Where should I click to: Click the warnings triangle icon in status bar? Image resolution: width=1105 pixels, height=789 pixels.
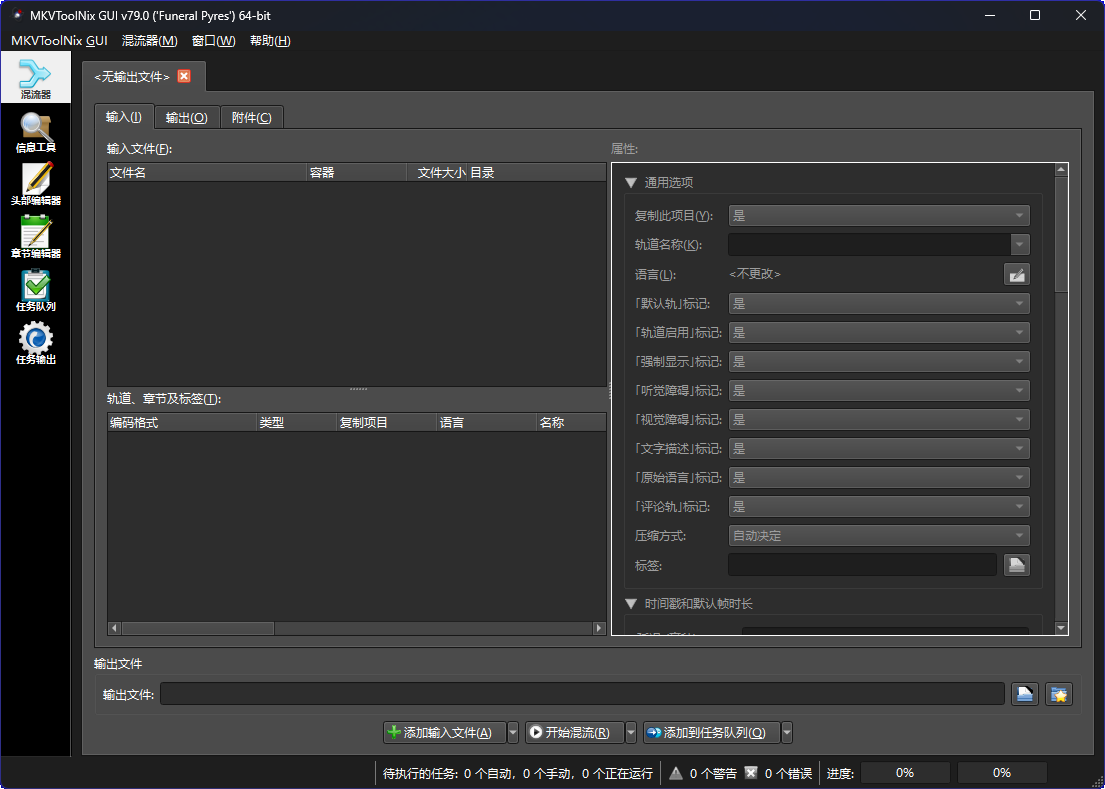coord(676,773)
